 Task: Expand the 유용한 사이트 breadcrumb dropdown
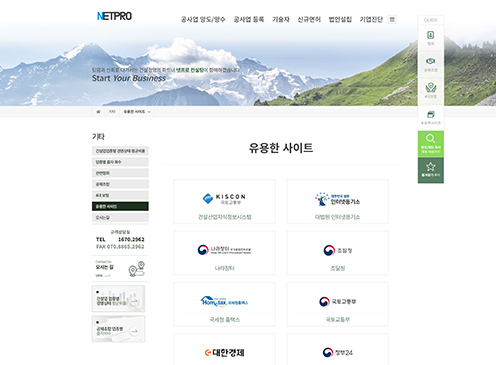pos(137,112)
